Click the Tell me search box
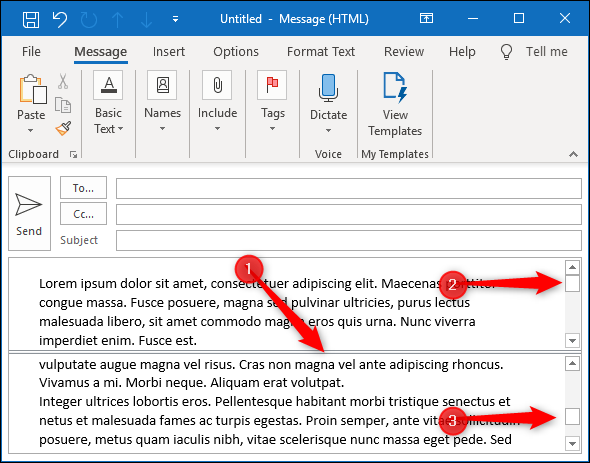 [x=534, y=52]
